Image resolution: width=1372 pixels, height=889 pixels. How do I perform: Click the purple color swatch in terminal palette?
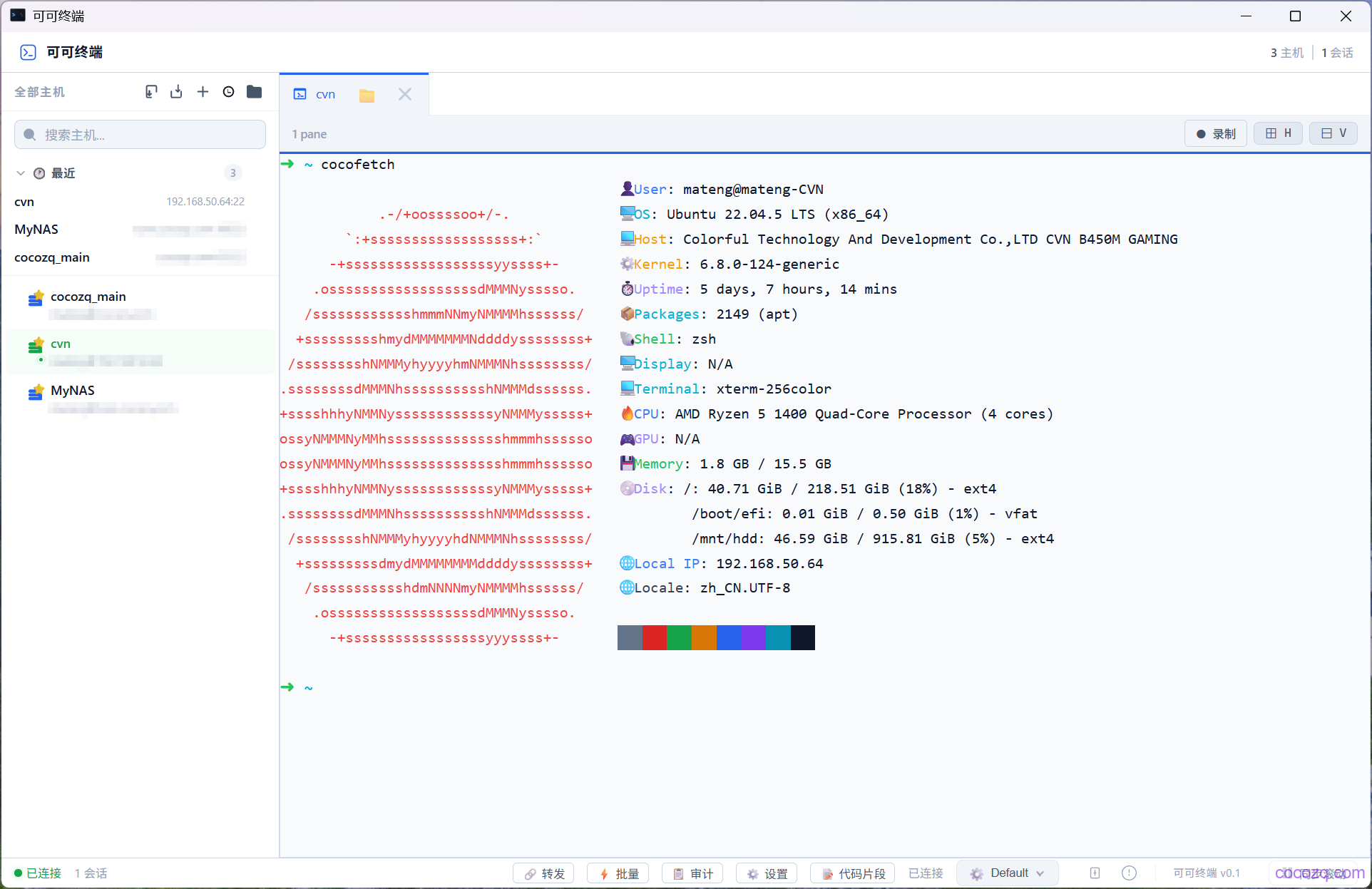pos(753,637)
